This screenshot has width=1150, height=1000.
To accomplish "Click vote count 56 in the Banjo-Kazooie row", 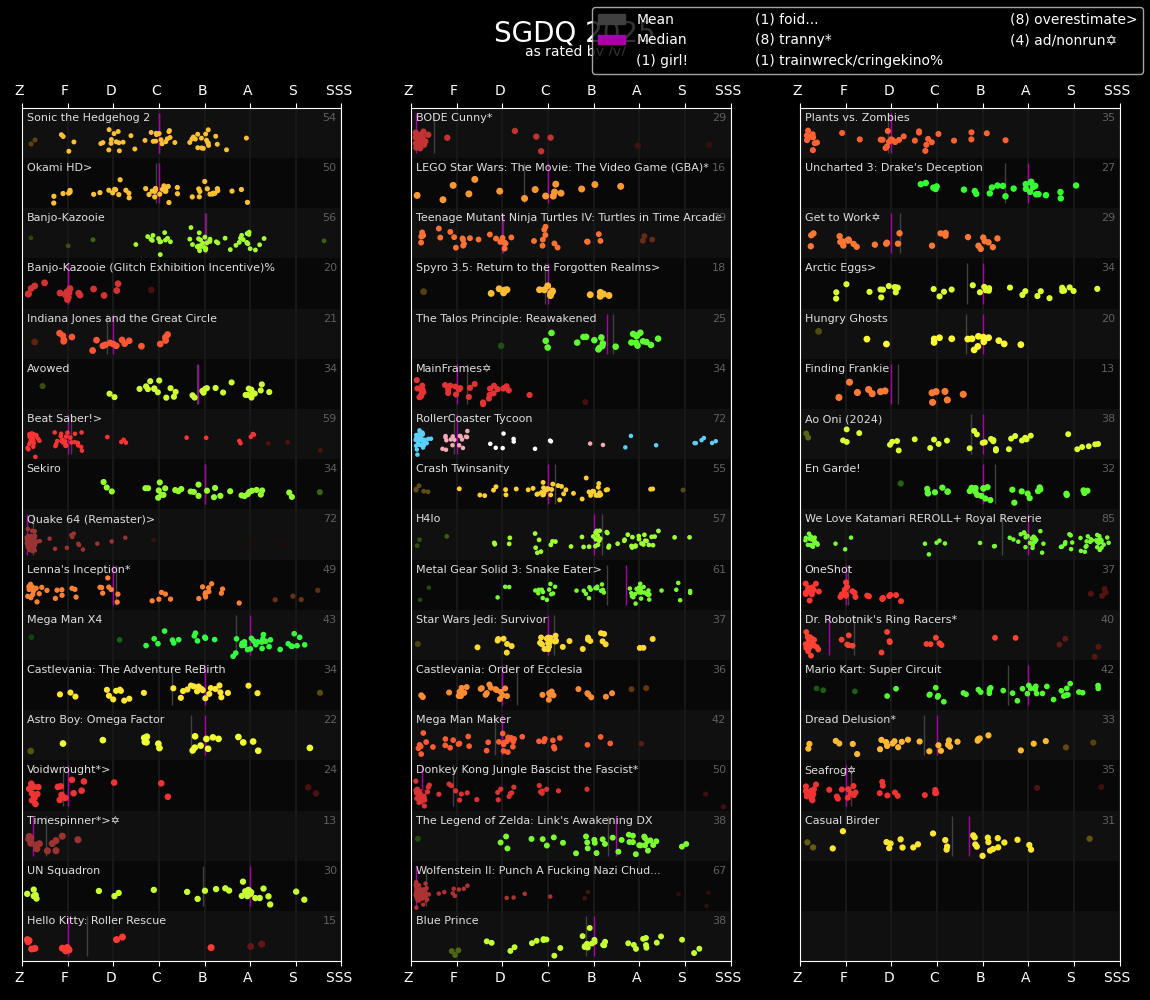I will pos(329,218).
